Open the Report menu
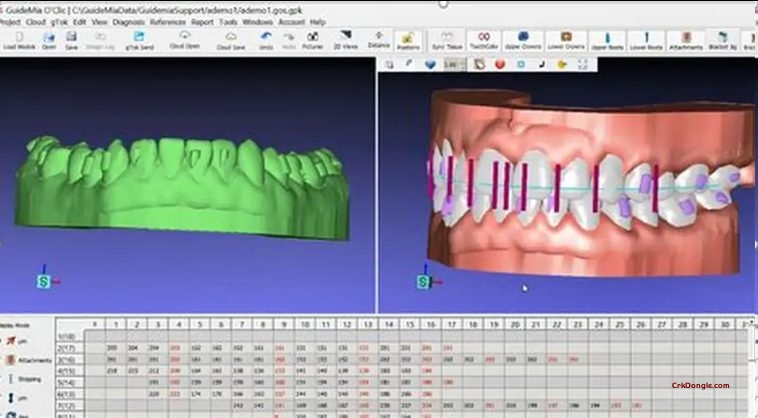 [x=201, y=21]
